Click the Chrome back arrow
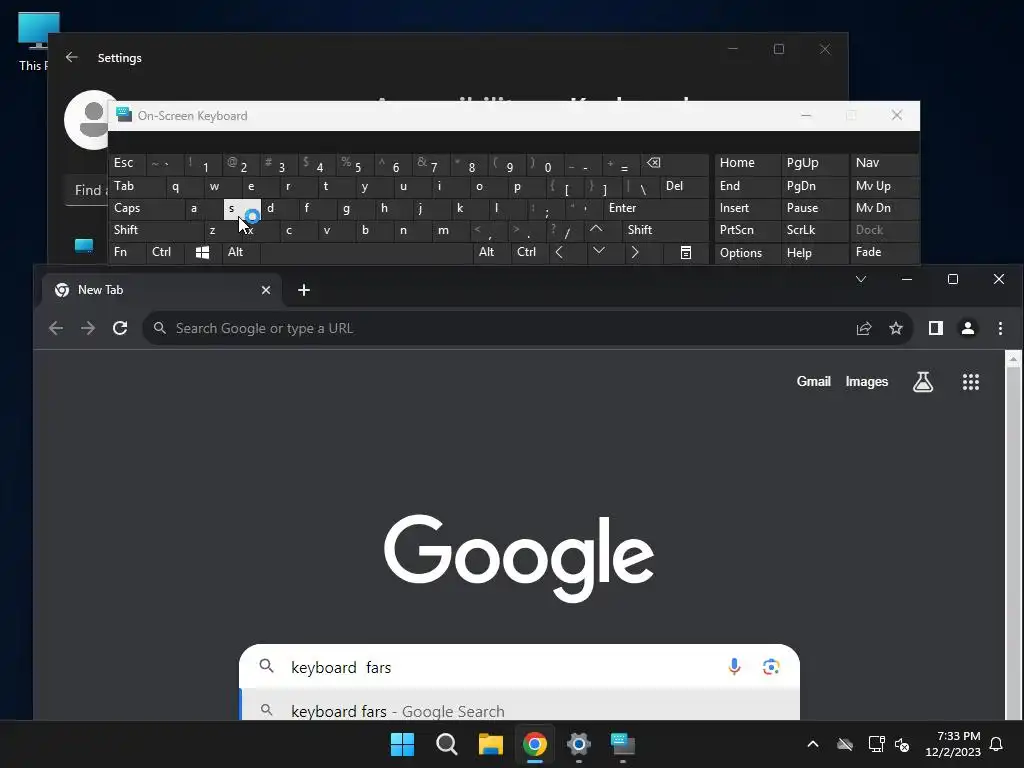The width and height of the screenshot is (1024, 768). pyautogui.click(x=56, y=328)
